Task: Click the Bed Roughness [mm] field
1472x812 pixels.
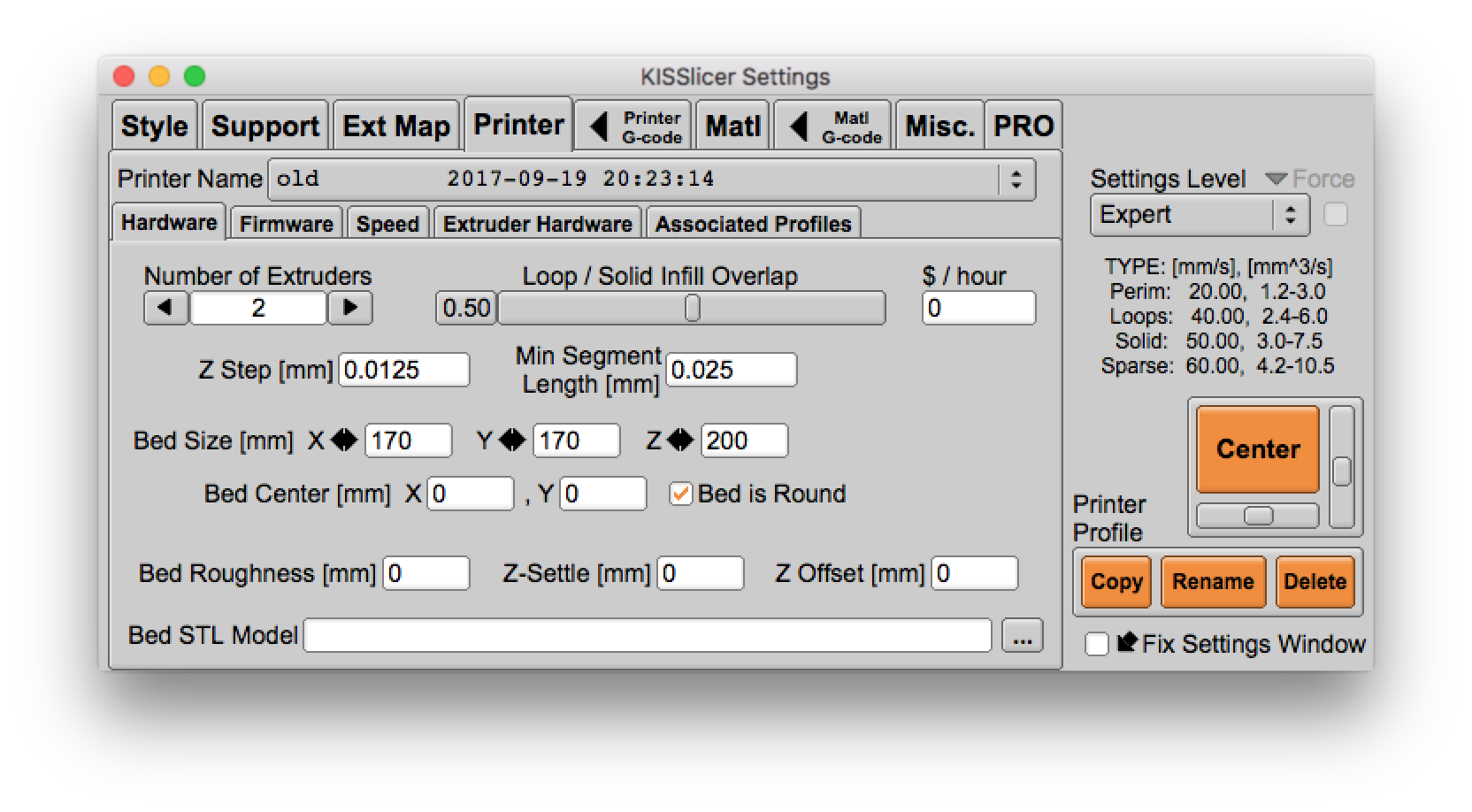Action: click(426, 573)
